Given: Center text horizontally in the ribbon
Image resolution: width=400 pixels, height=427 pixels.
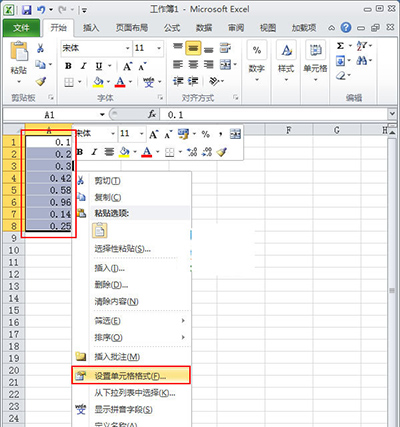Looking at the screenshot, I should click(x=193, y=64).
